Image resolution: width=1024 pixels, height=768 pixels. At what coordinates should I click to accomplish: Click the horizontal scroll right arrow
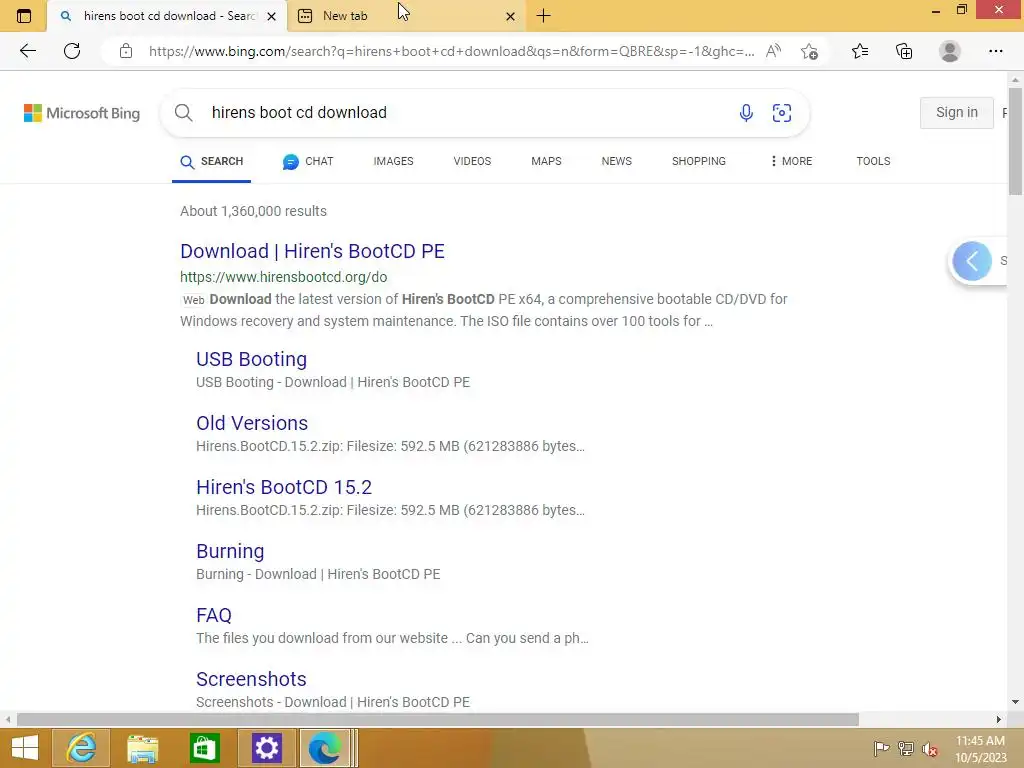[x=999, y=720]
